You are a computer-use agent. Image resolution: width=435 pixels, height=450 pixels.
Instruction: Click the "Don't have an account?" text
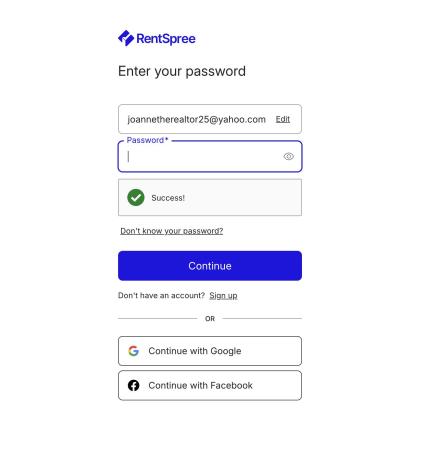161,296
